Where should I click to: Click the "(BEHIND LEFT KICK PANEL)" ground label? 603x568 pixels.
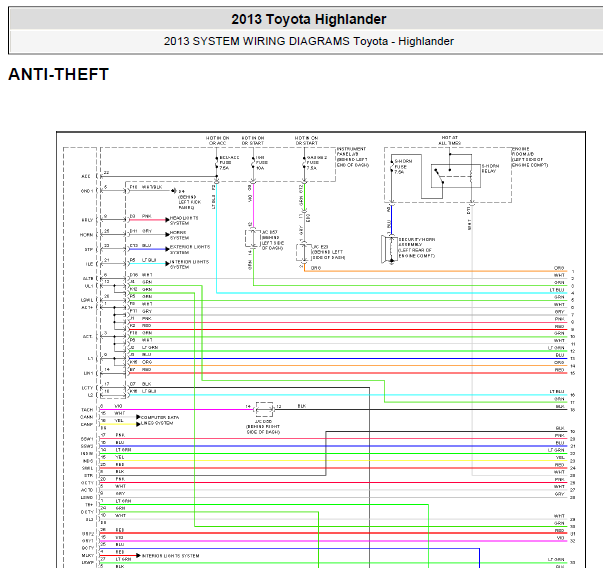click(189, 202)
